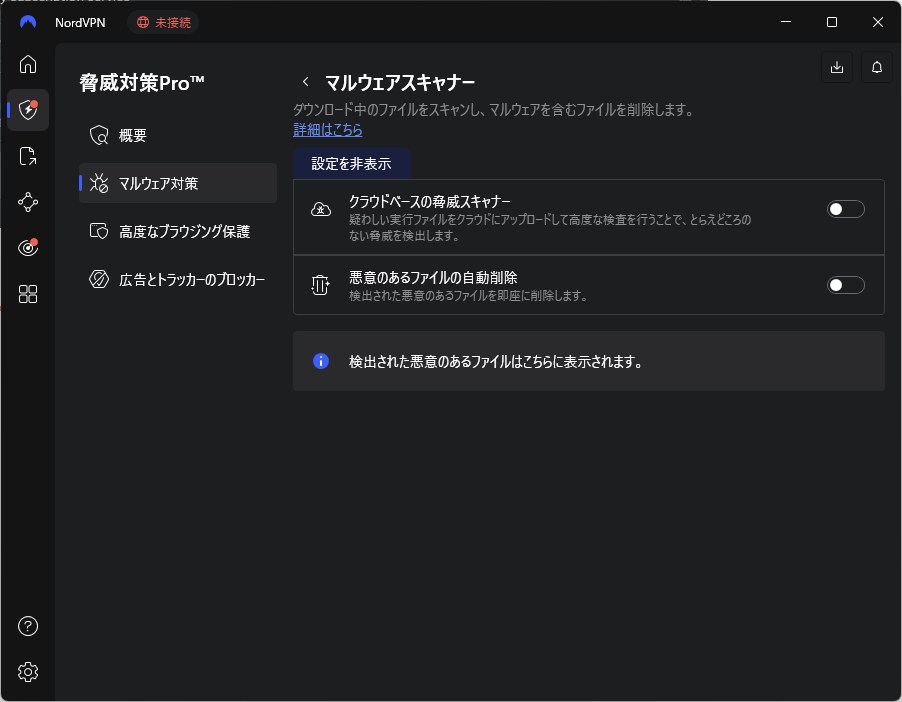Open the notifications bell icon
This screenshot has width=902, height=702.
point(877,67)
